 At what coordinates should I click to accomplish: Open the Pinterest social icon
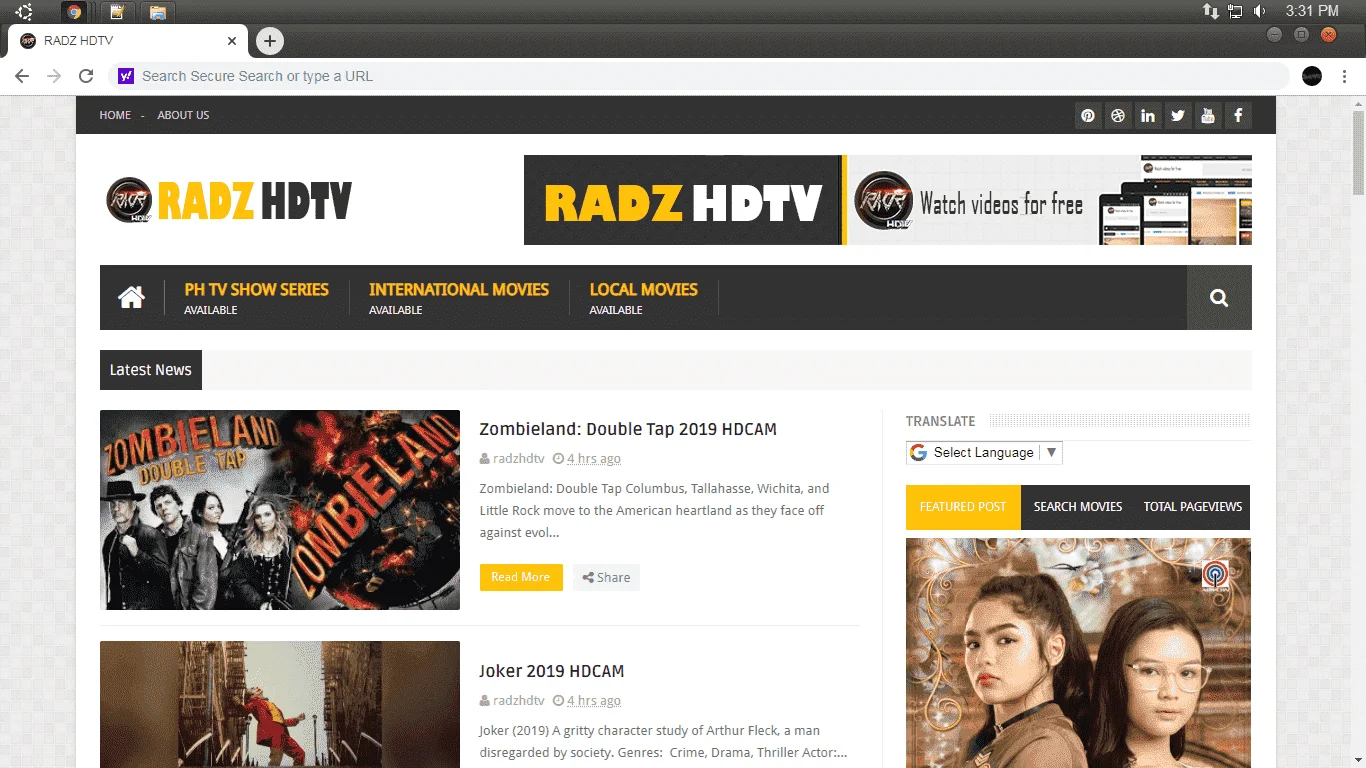pyautogui.click(x=1088, y=115)
